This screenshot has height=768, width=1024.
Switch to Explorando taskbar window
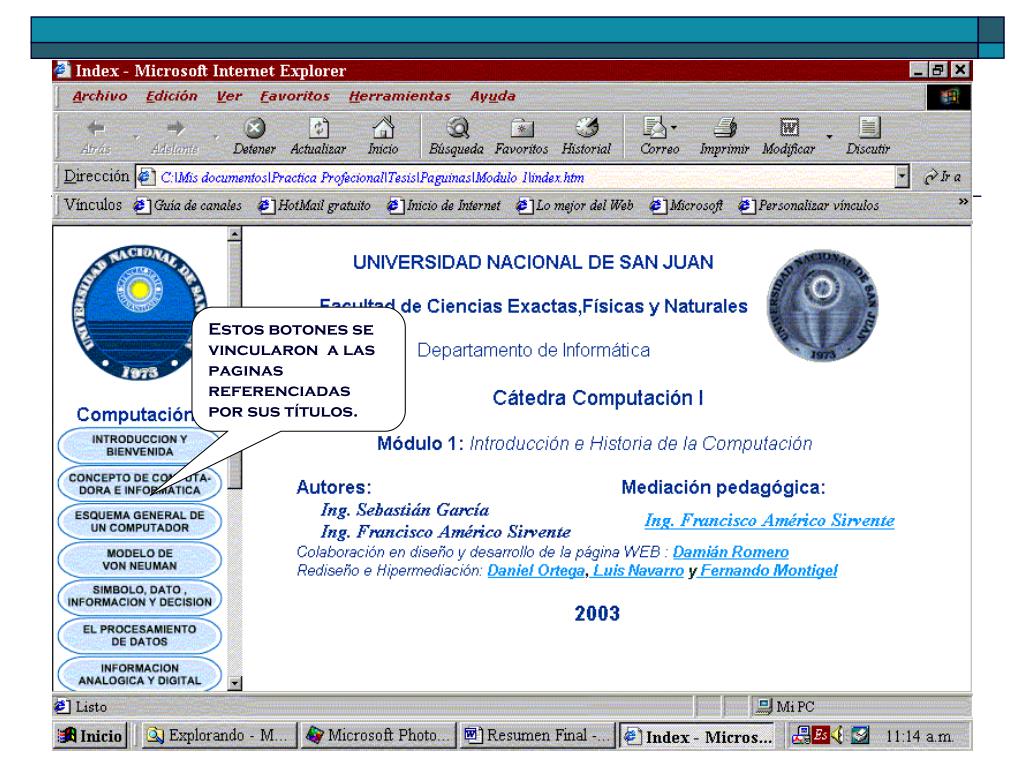coord(219,735)
